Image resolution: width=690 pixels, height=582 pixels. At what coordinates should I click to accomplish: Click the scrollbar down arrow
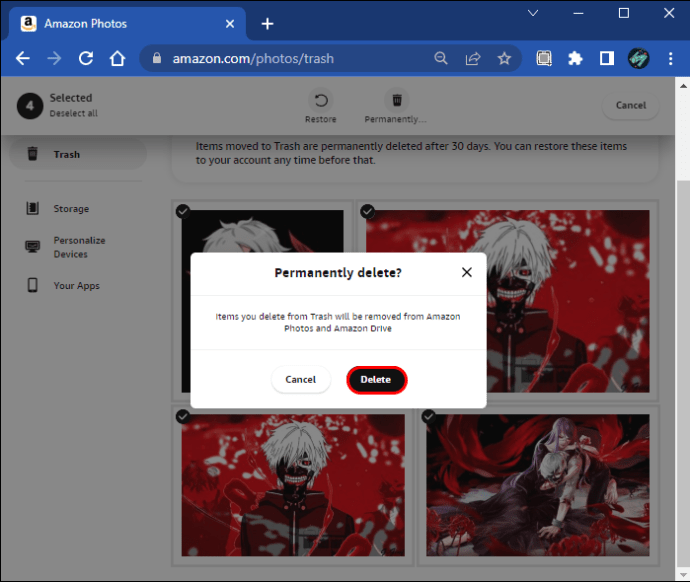click(683, 574)
